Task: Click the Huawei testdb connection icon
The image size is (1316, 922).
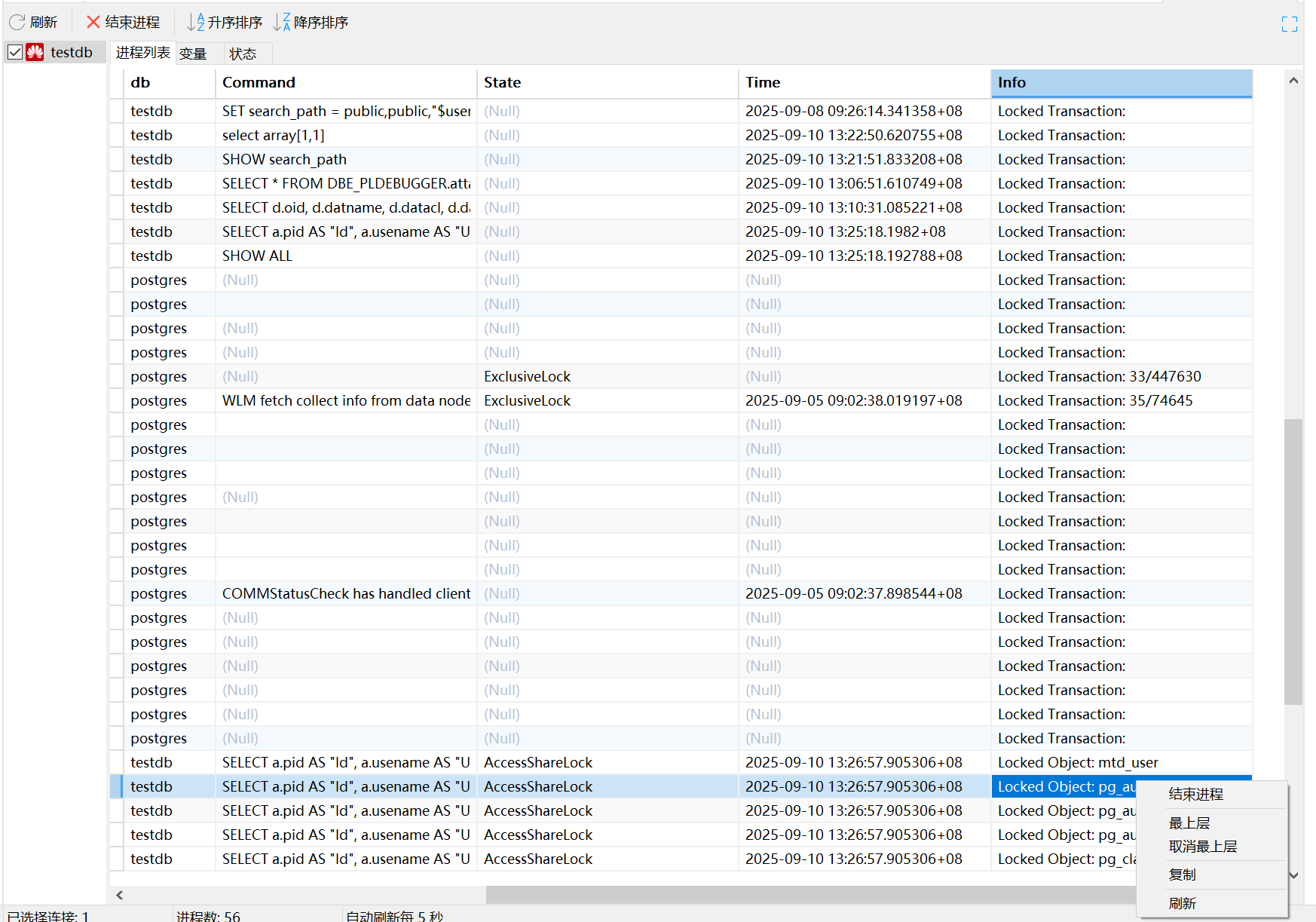Action: (35, 52)
